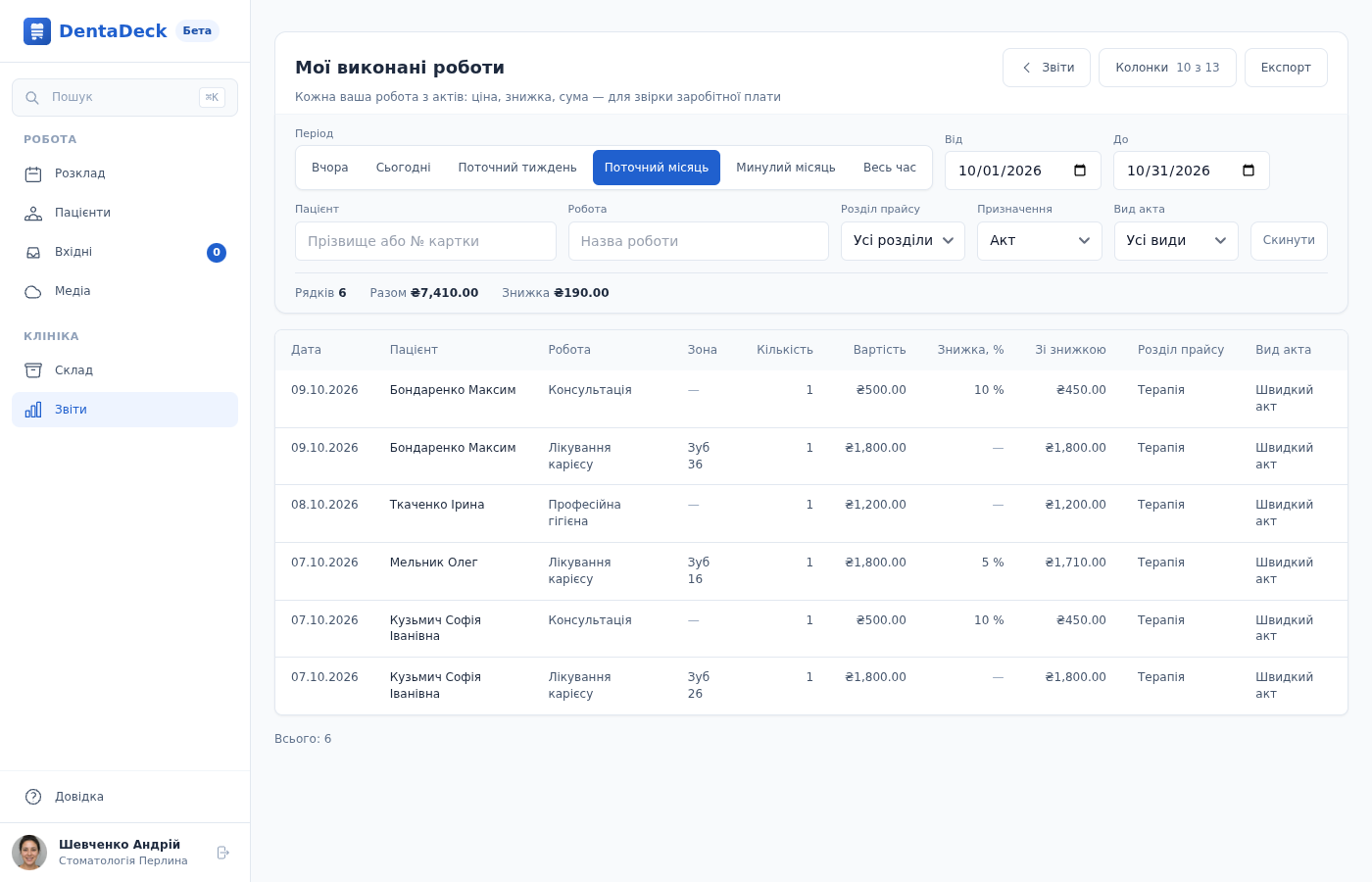Sort by Дата column header
This screenshot has height=882, width=1372.
(x=306, y=350)
